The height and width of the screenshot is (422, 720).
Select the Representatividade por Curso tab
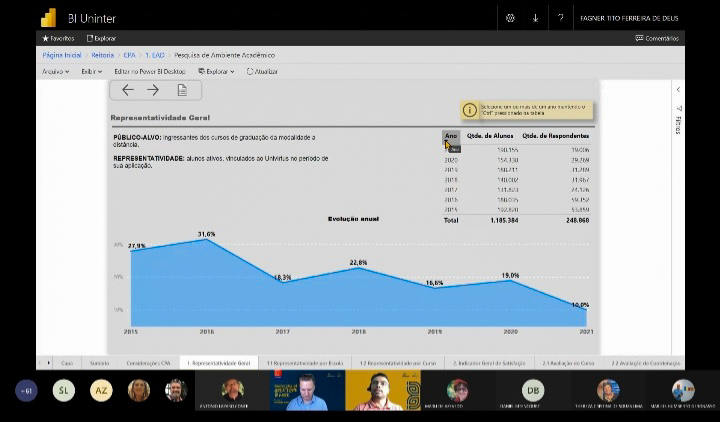398,363
